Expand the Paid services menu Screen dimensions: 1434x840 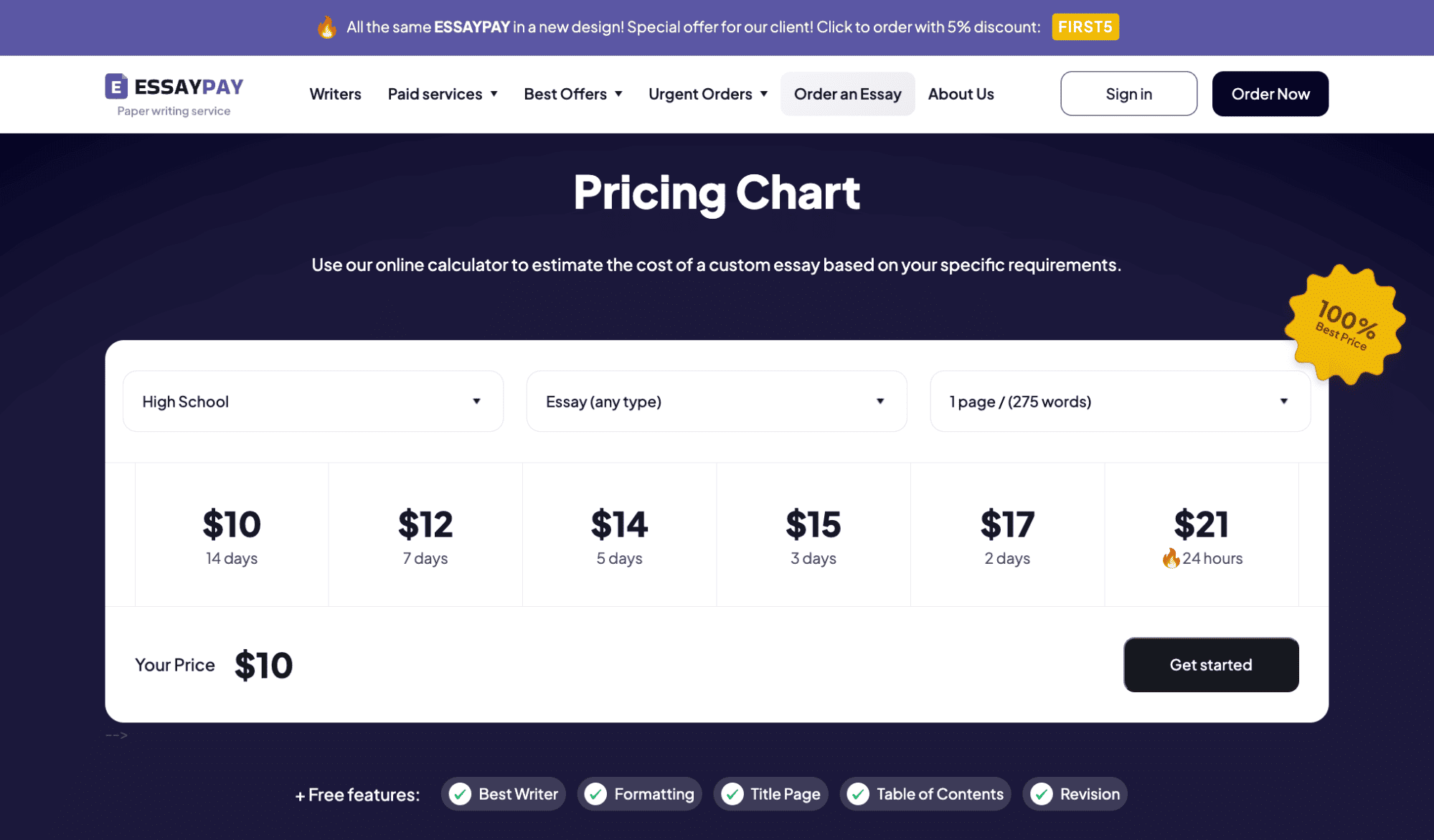pos(443,94)
